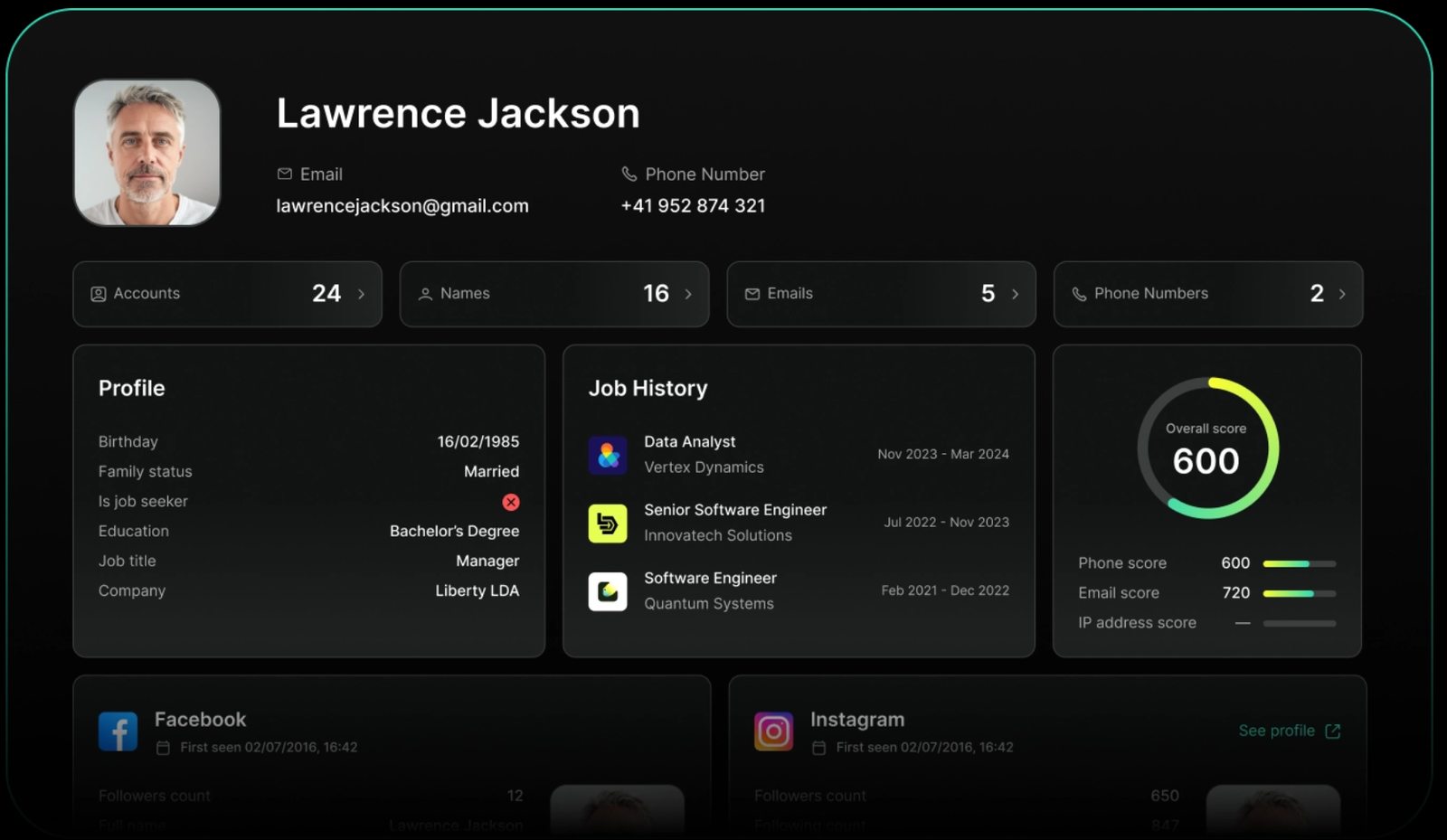Open the Phone Numbers card
Viewport: 1447px width, 840px height.
pyautogui.click(x=1206, y=294)
